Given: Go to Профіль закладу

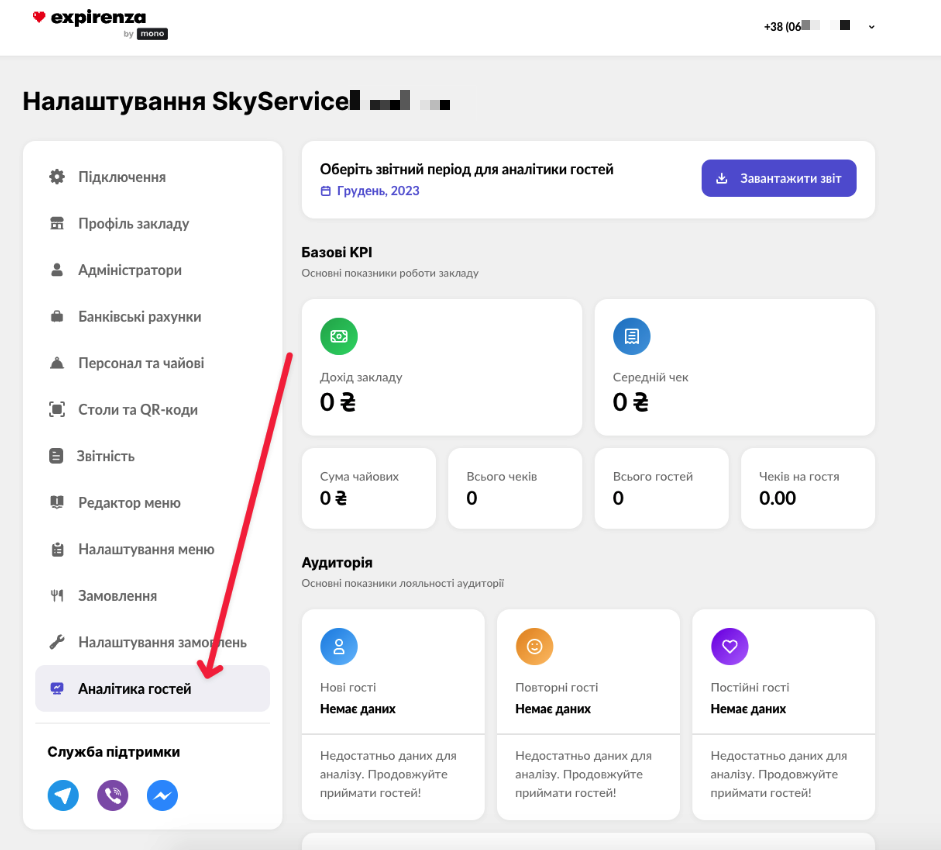Looking at the screenshot, I should click(133, 224).
